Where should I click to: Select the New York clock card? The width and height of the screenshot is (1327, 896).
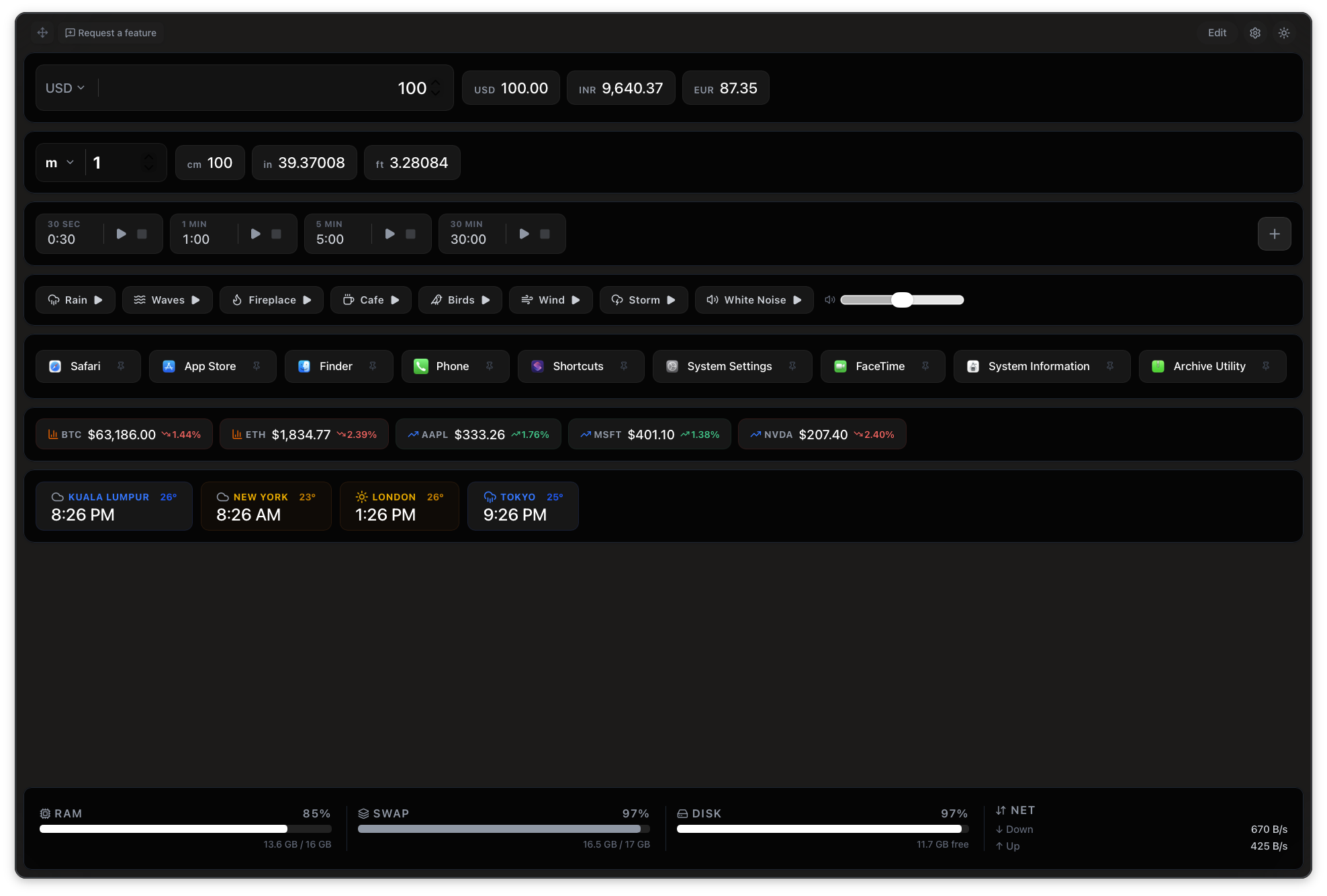click(x=266, y=506)
